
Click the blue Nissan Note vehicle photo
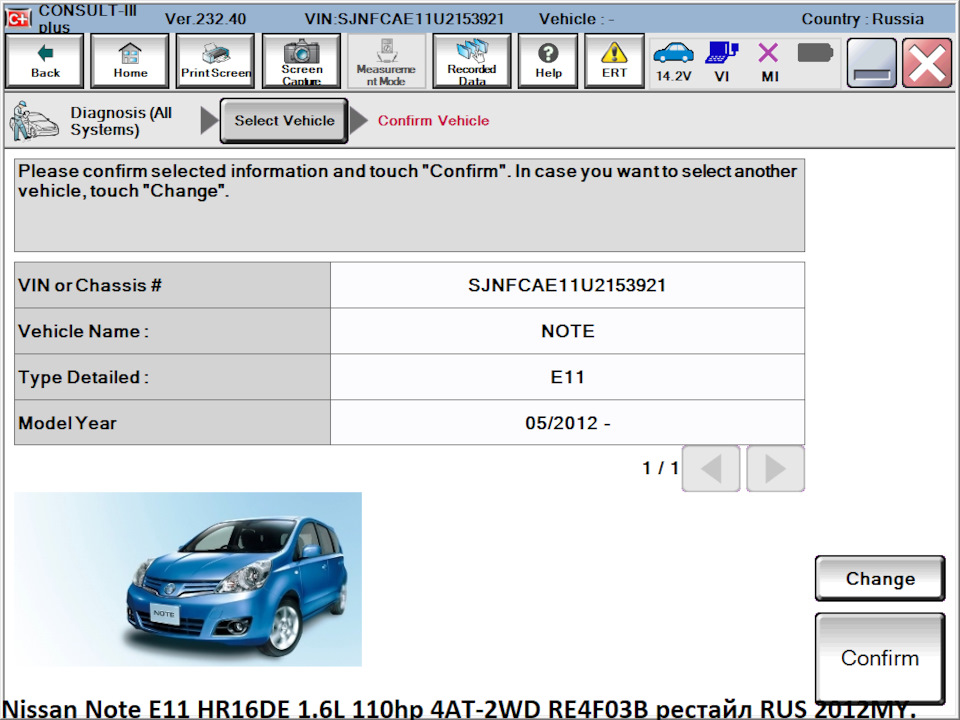[188, 578]
